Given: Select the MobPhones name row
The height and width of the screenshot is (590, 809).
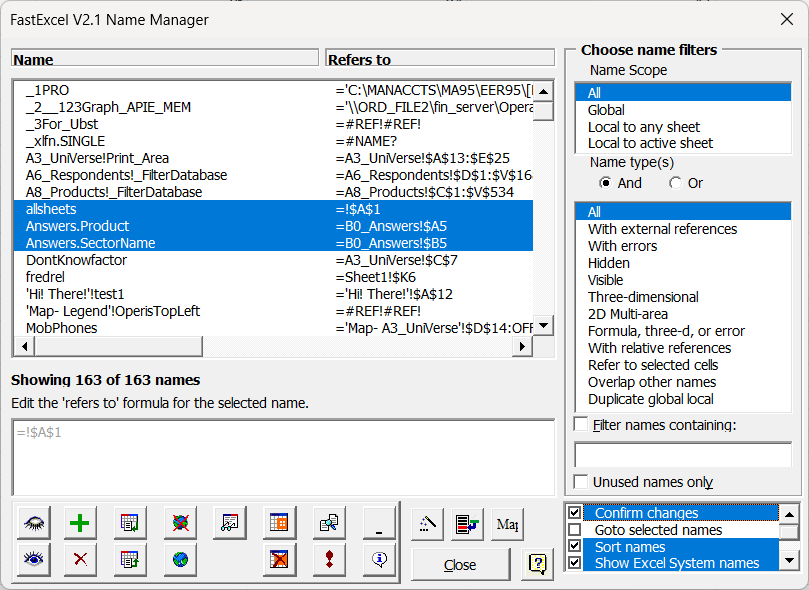Looking at the screenshot, I should 273,328.
